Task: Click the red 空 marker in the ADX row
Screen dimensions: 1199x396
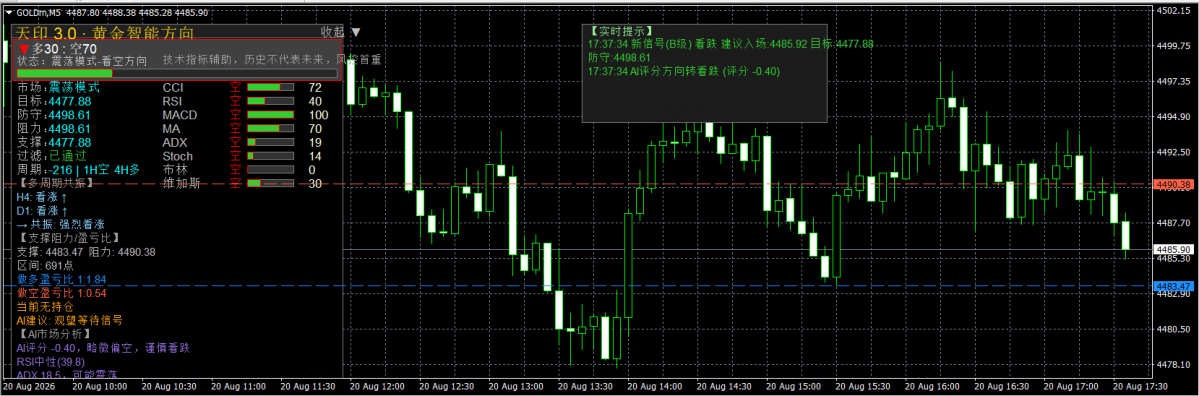Action: [236, 143]
